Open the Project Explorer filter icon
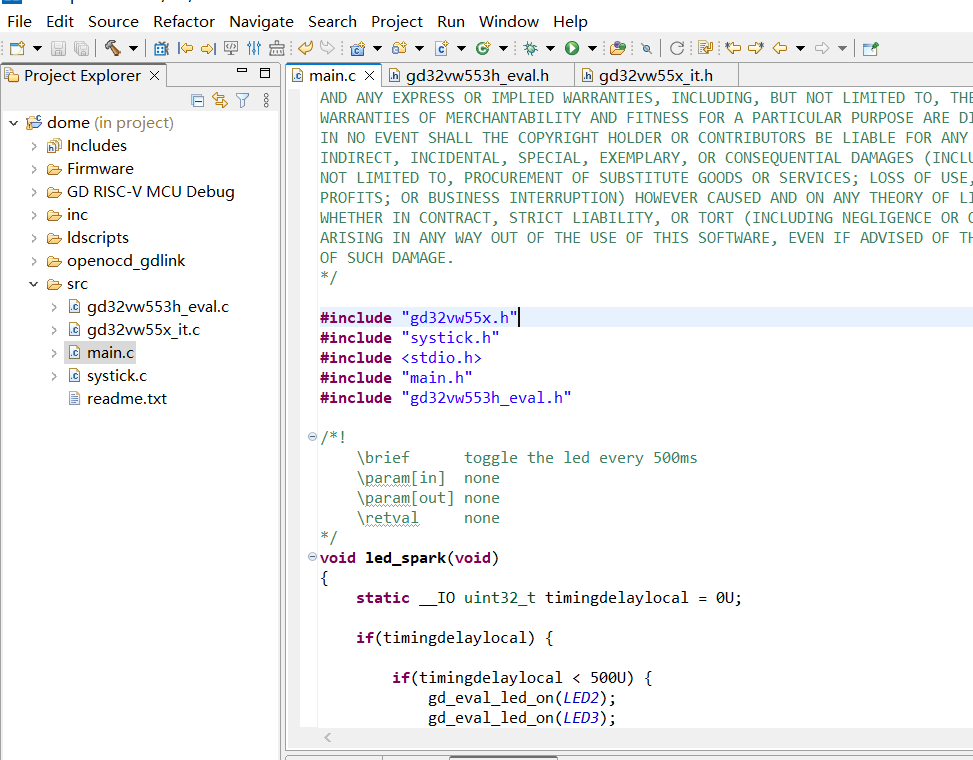 pyautogui.click(x=242, y=100)
